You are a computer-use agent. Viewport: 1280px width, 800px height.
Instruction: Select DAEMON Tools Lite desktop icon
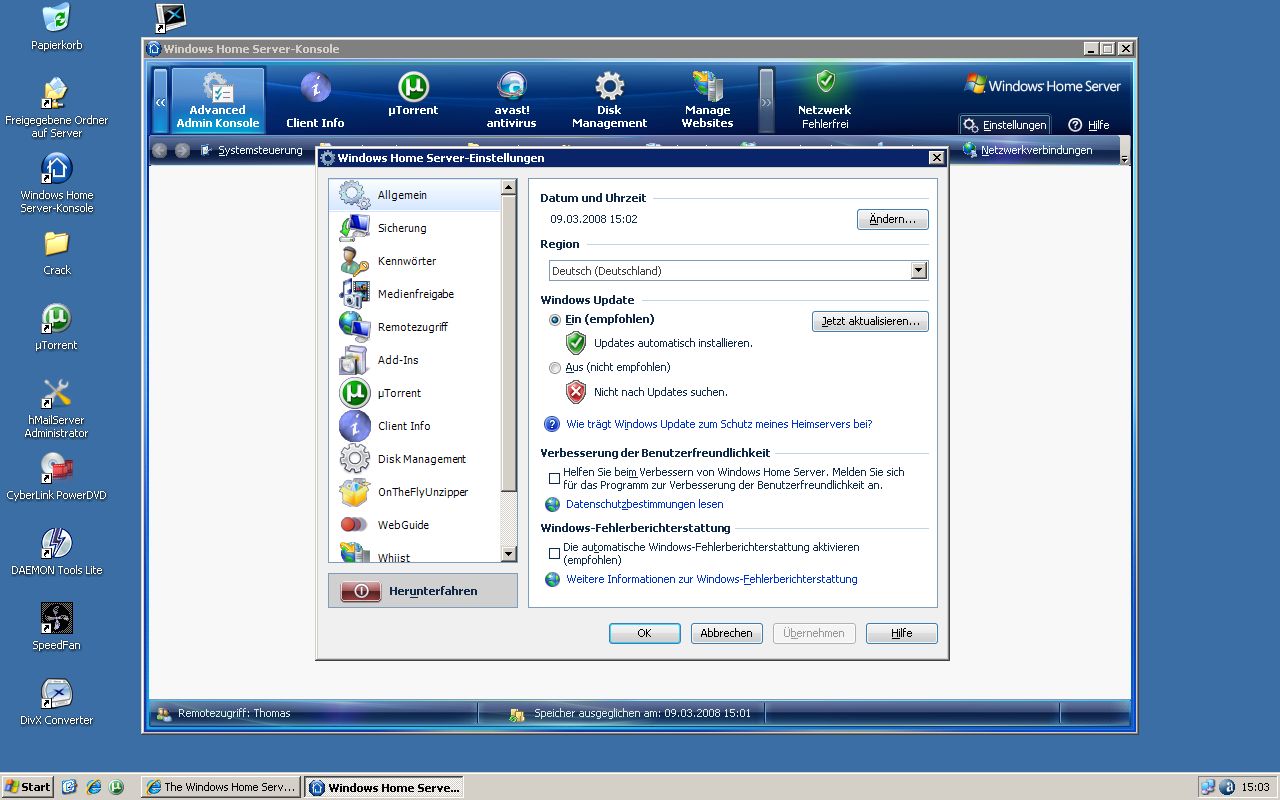57,552
